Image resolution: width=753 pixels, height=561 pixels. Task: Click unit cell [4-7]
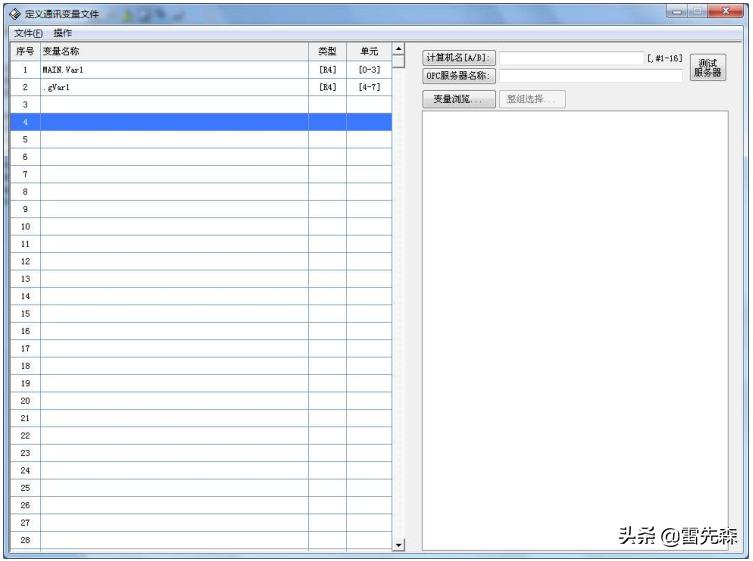click(369, 87)
